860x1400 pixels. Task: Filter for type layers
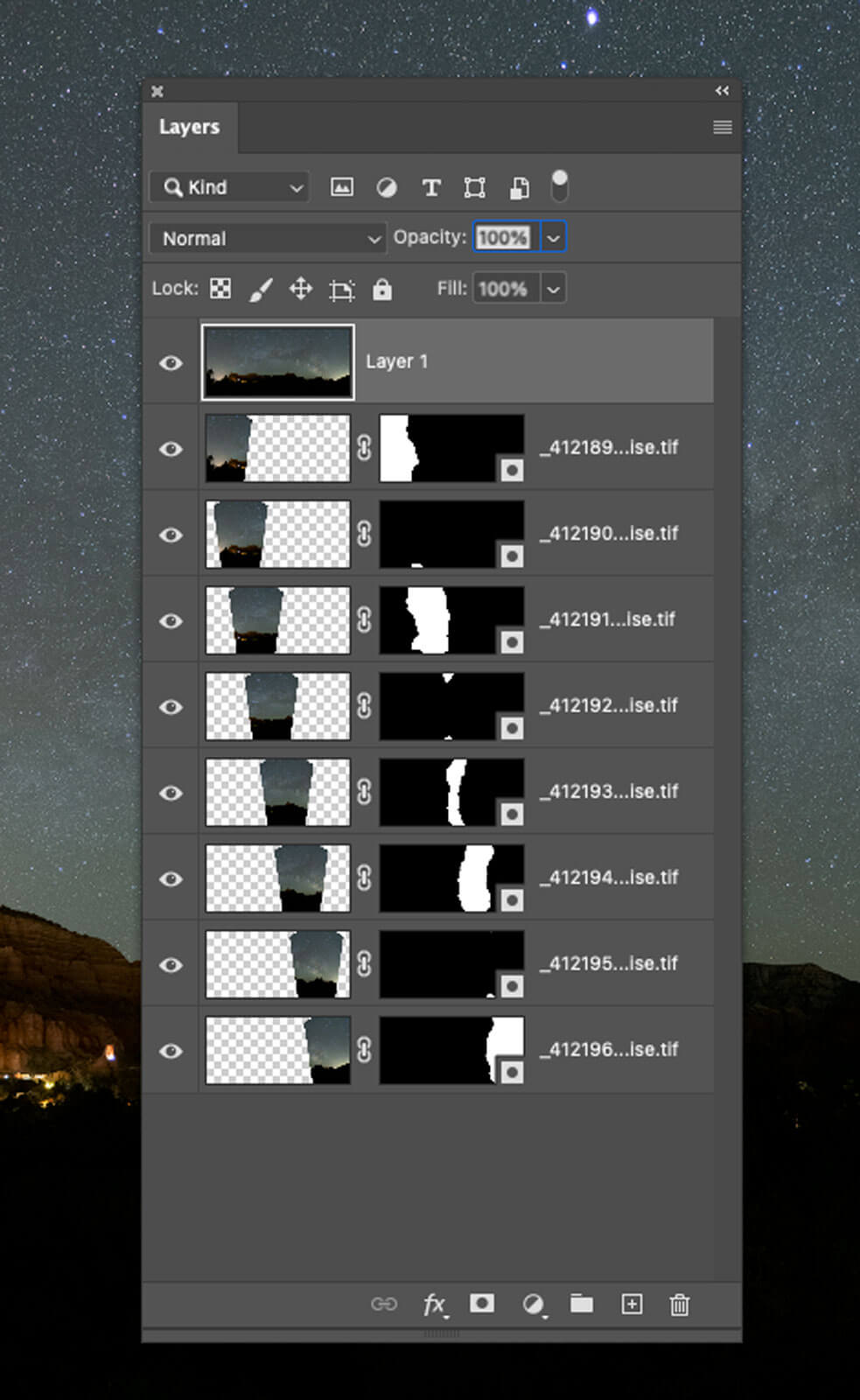pos(430,187)
